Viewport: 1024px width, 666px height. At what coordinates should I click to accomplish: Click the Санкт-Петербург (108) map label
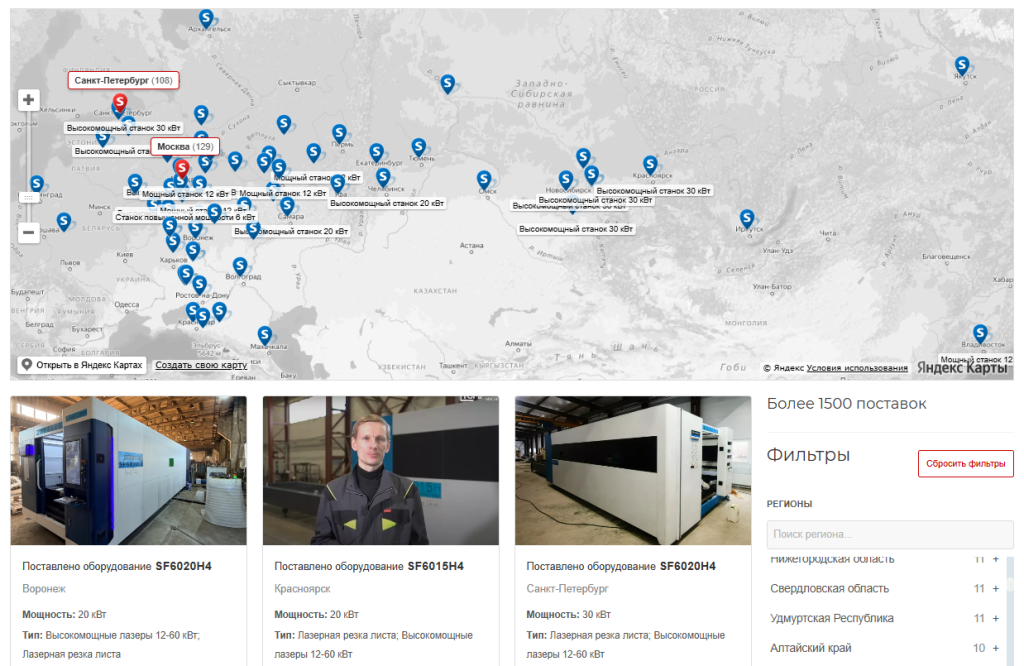coord(123,80)
